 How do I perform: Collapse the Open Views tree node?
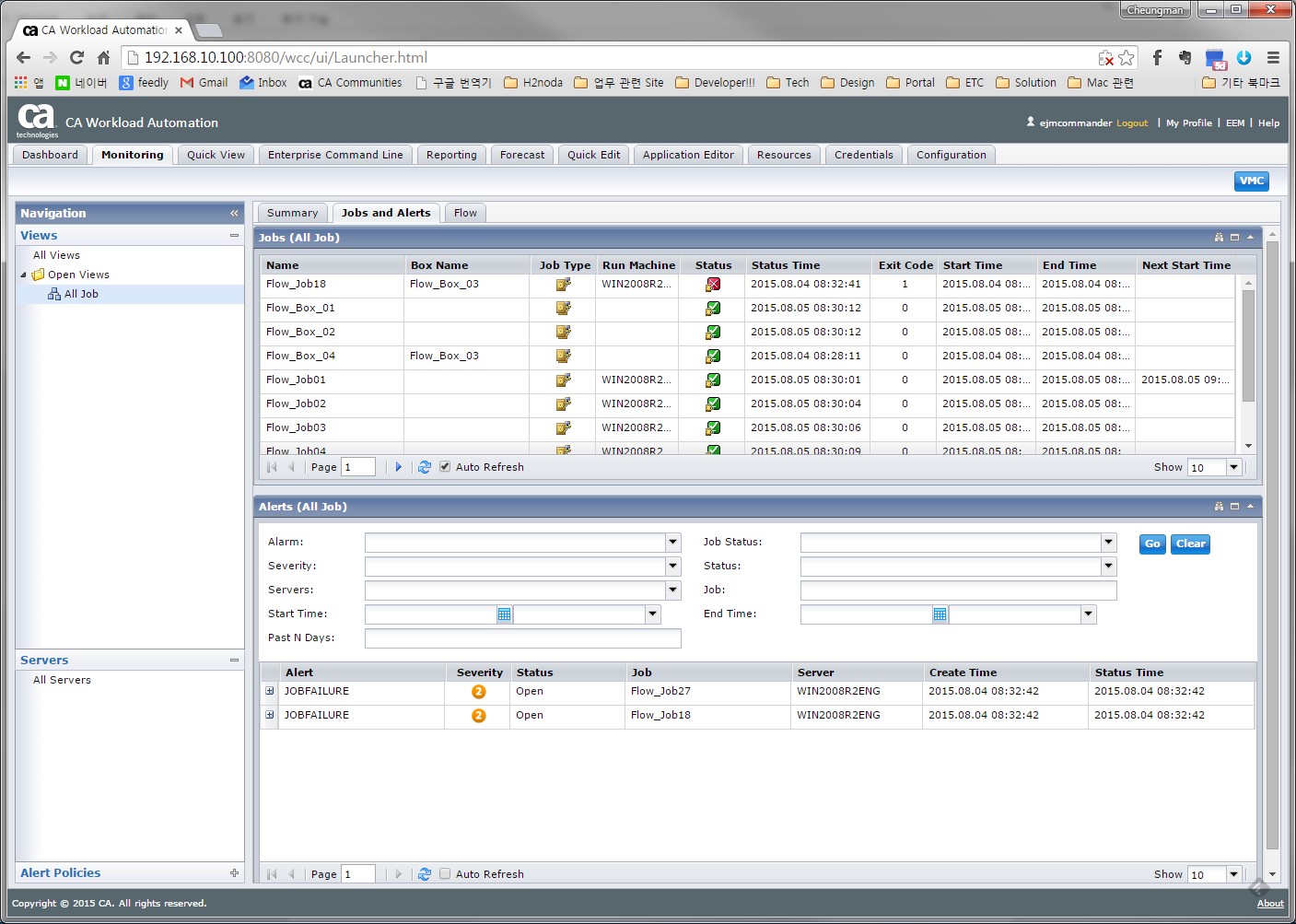pos(24,275)
